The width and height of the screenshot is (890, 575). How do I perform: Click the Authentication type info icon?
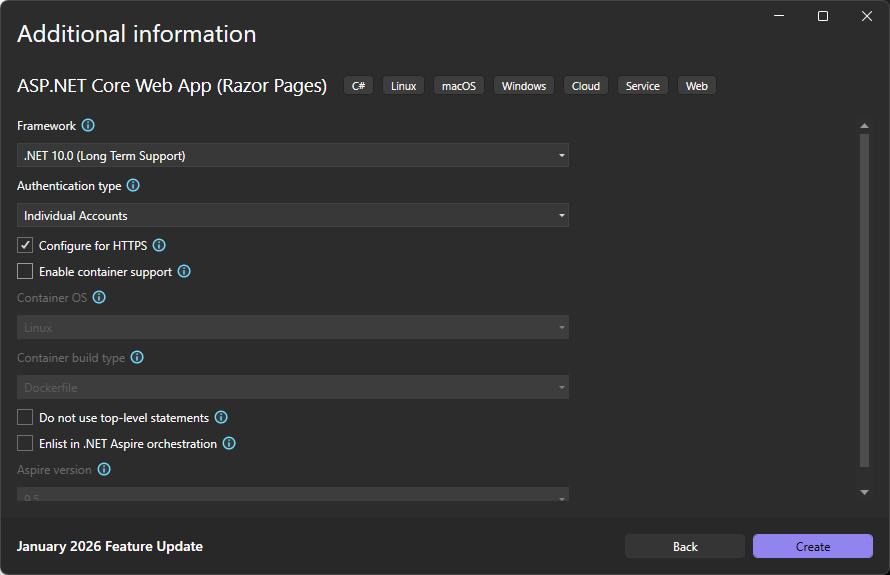133,186
